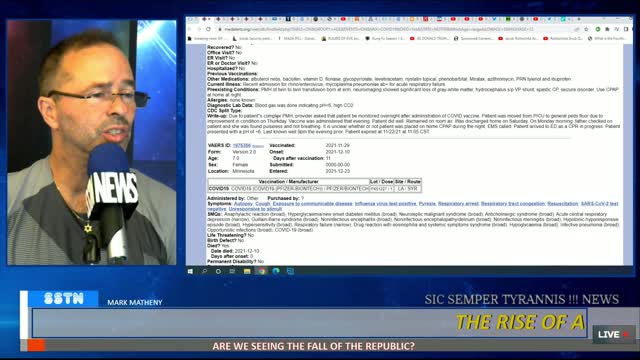Select date died '2021-12-13'

click(247, 251)
